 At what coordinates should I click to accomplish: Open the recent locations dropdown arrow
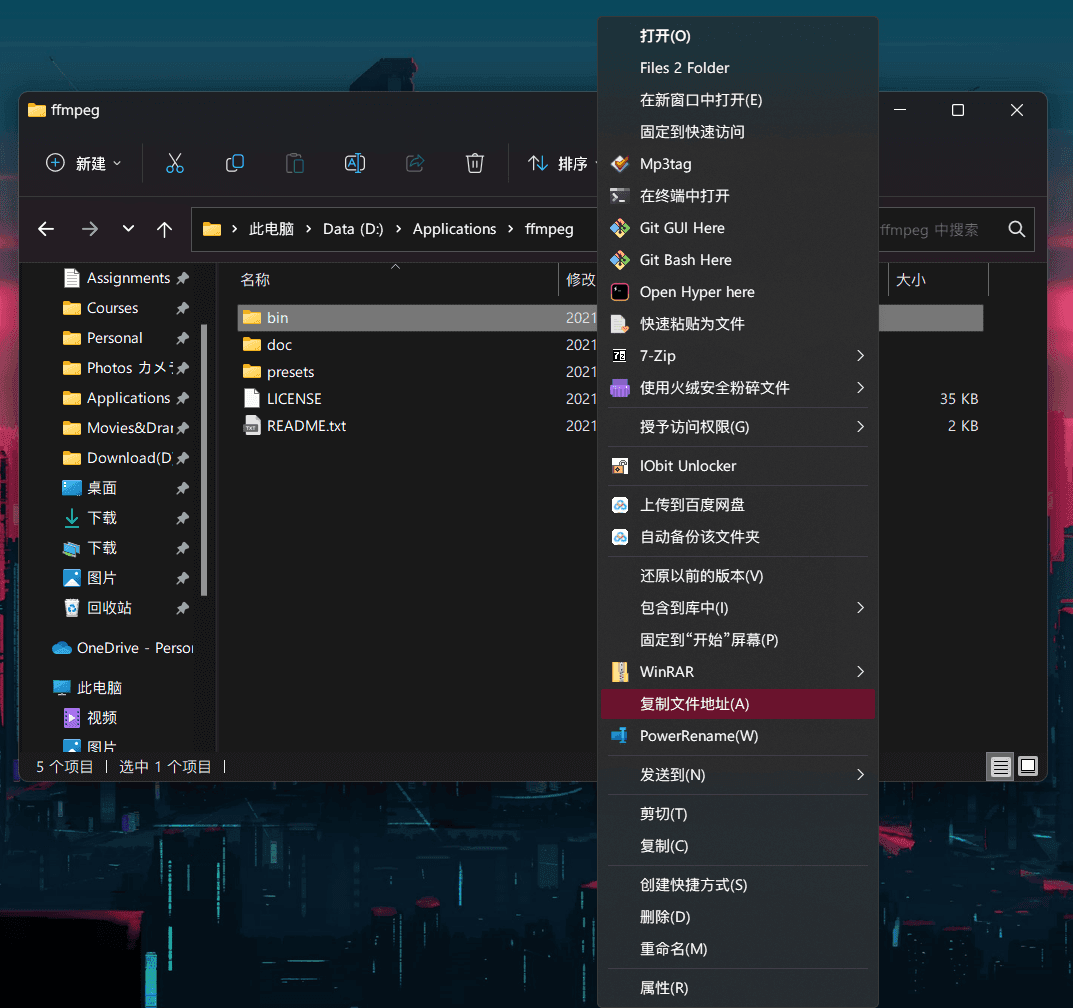click(x=128, y=229)
